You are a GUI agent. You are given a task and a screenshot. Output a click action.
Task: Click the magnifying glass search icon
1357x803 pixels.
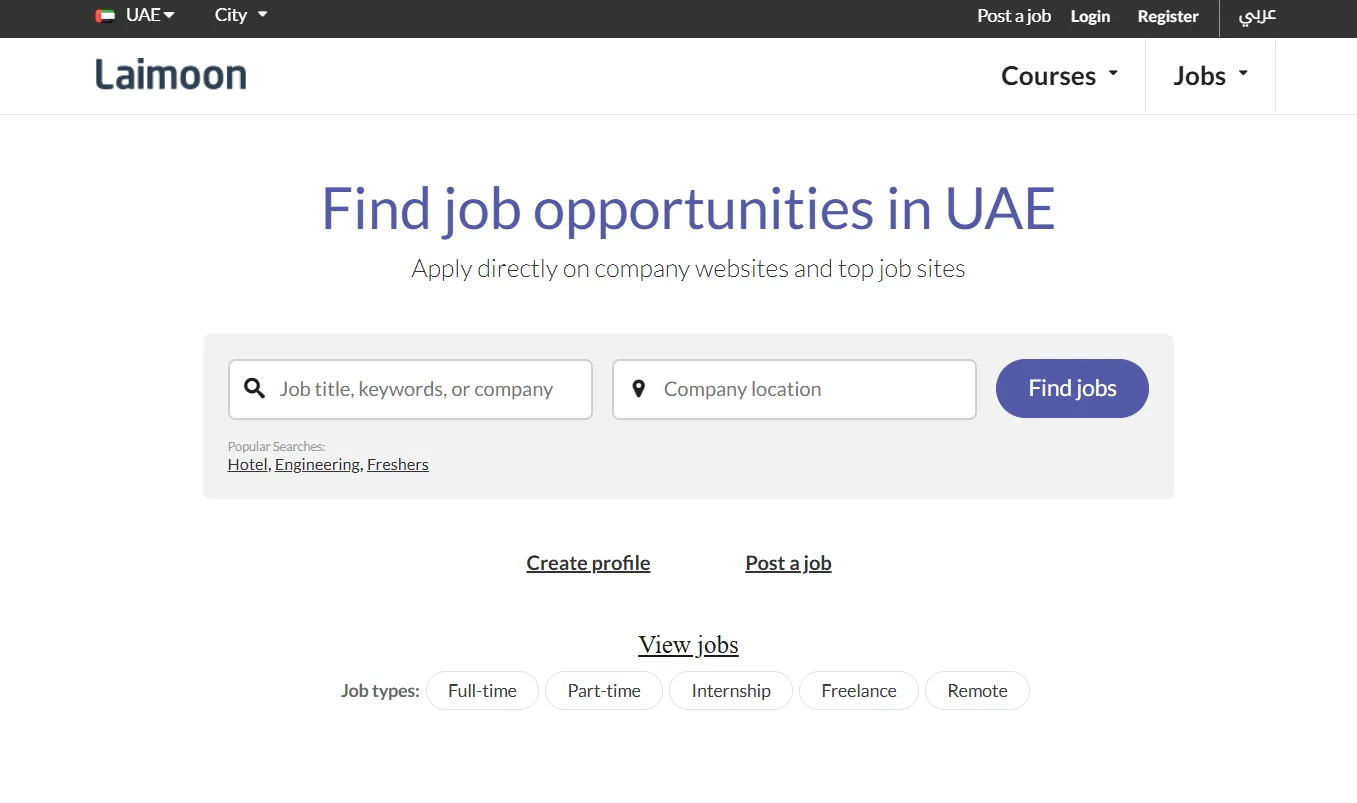[x=255, y=388]
